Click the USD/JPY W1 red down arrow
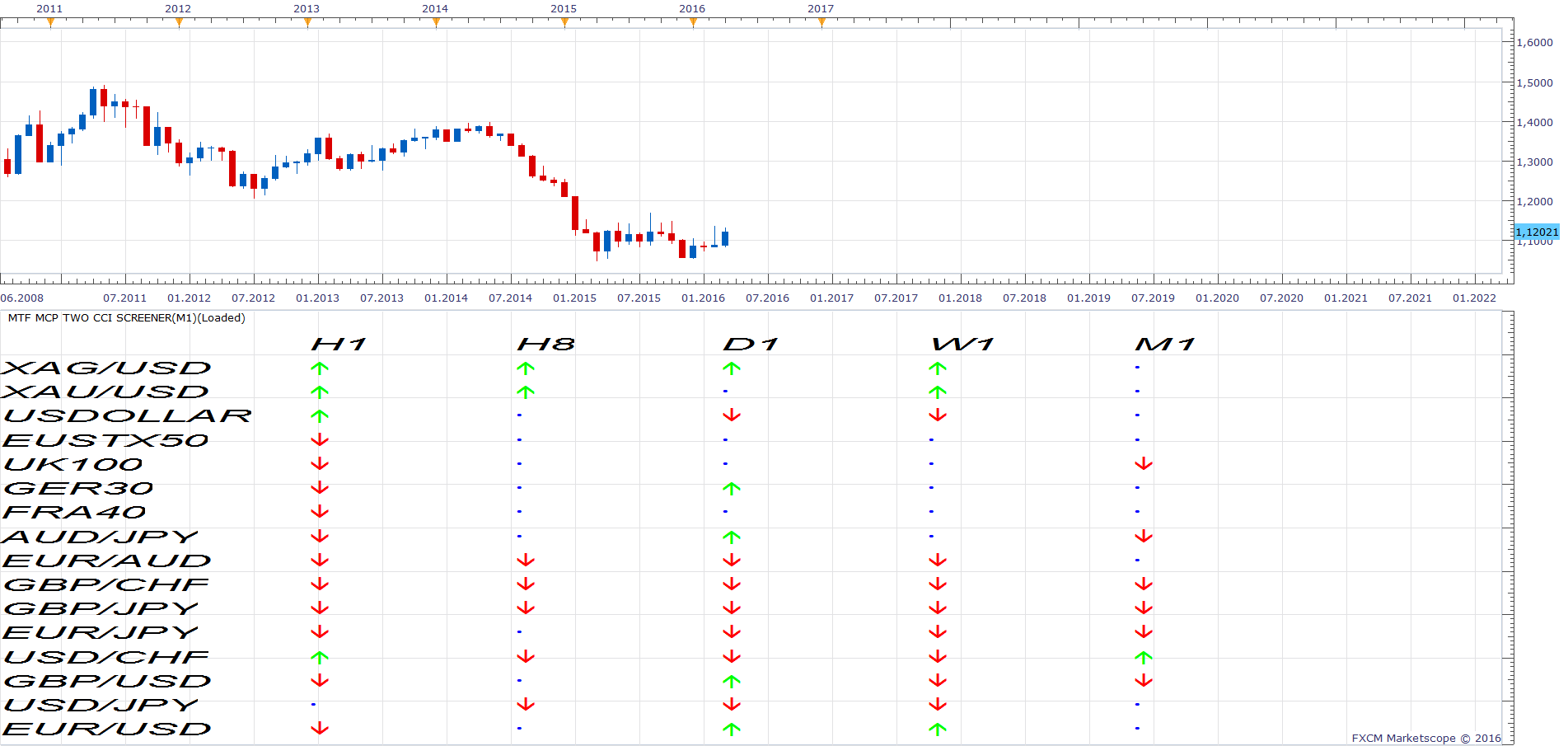1568x746 pixels. (938, 705)
